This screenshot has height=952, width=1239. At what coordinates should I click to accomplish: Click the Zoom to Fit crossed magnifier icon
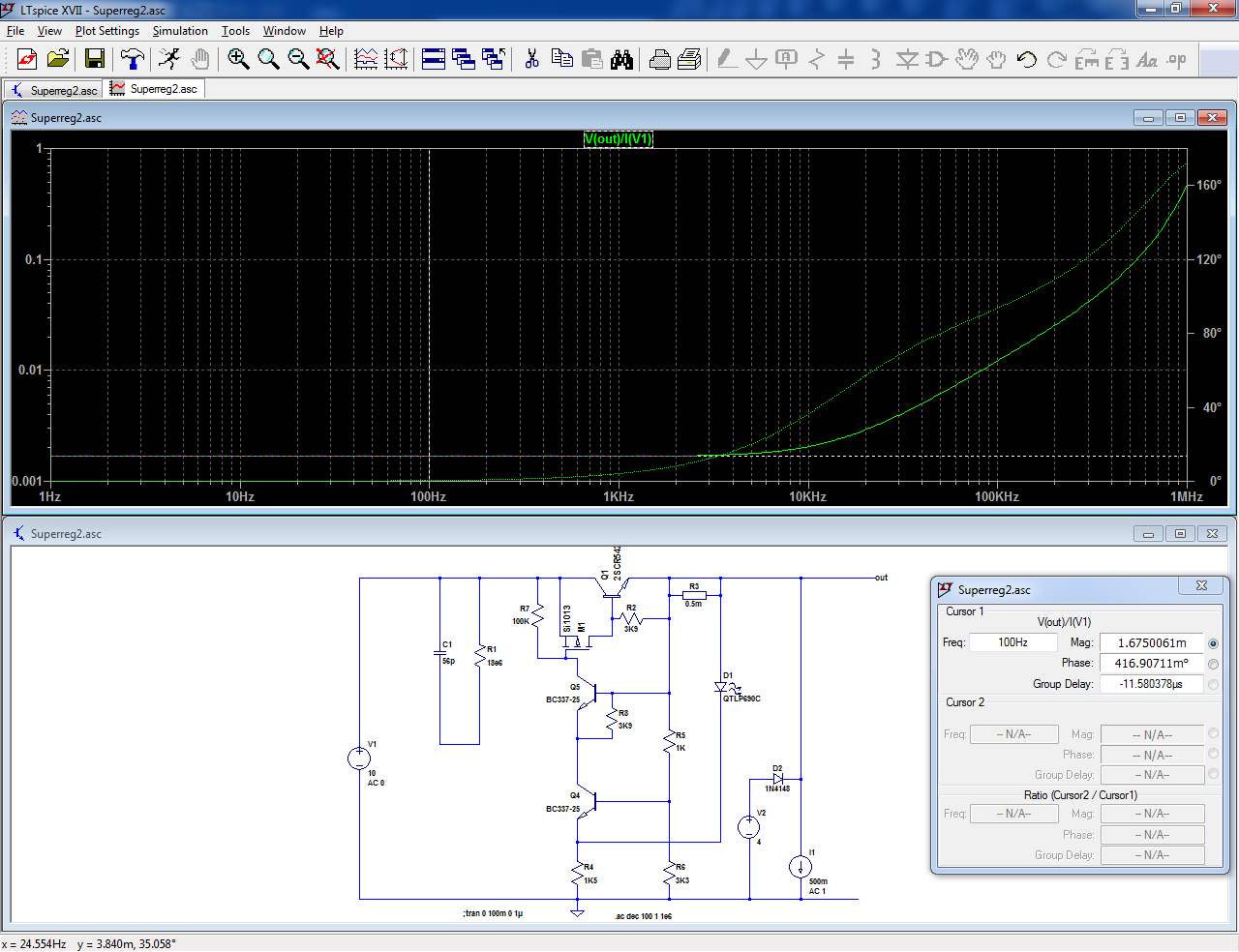tap(328, 60)
